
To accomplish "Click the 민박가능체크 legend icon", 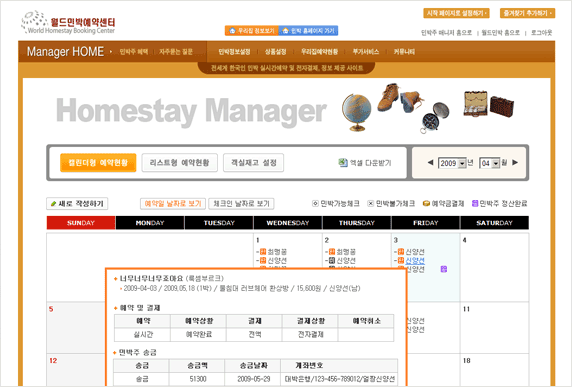I will pos(315,204).
